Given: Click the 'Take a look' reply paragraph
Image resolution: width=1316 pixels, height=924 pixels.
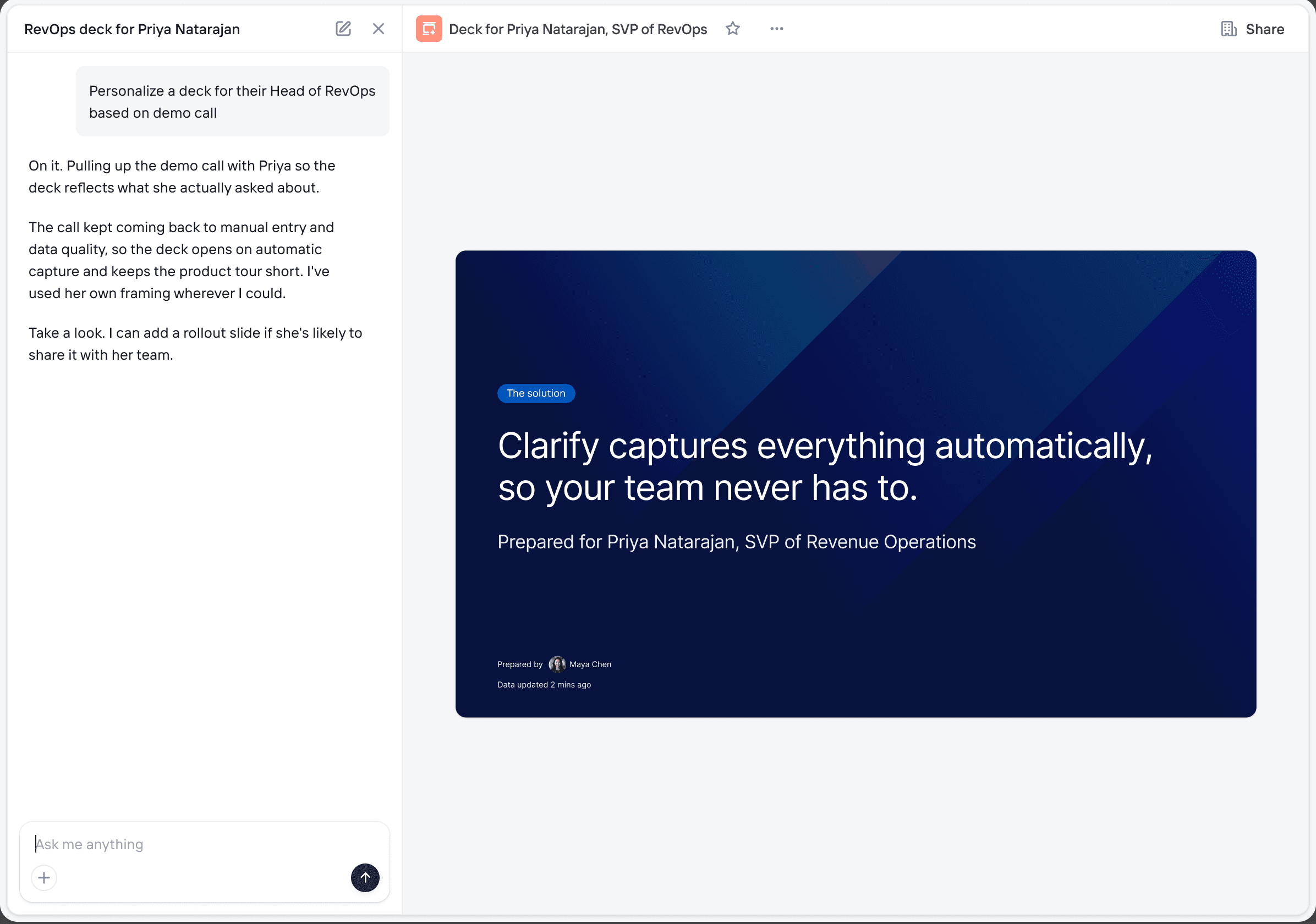Looking at the screenshot, I should point(195,344).
